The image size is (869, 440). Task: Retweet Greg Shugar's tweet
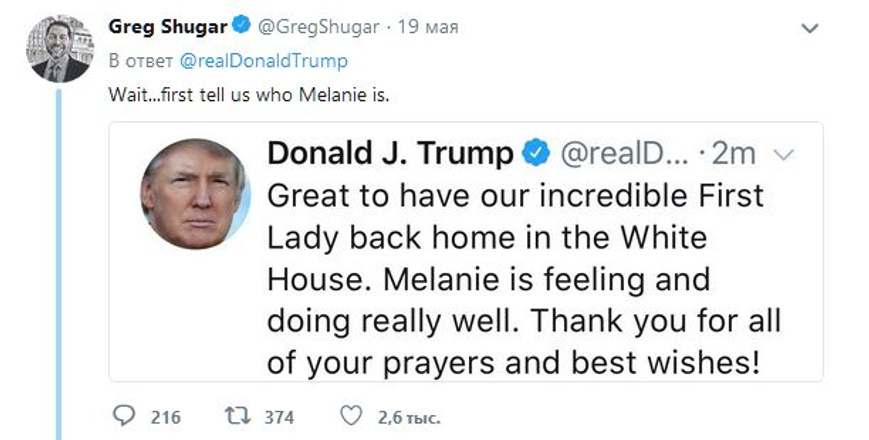(238, 416)
